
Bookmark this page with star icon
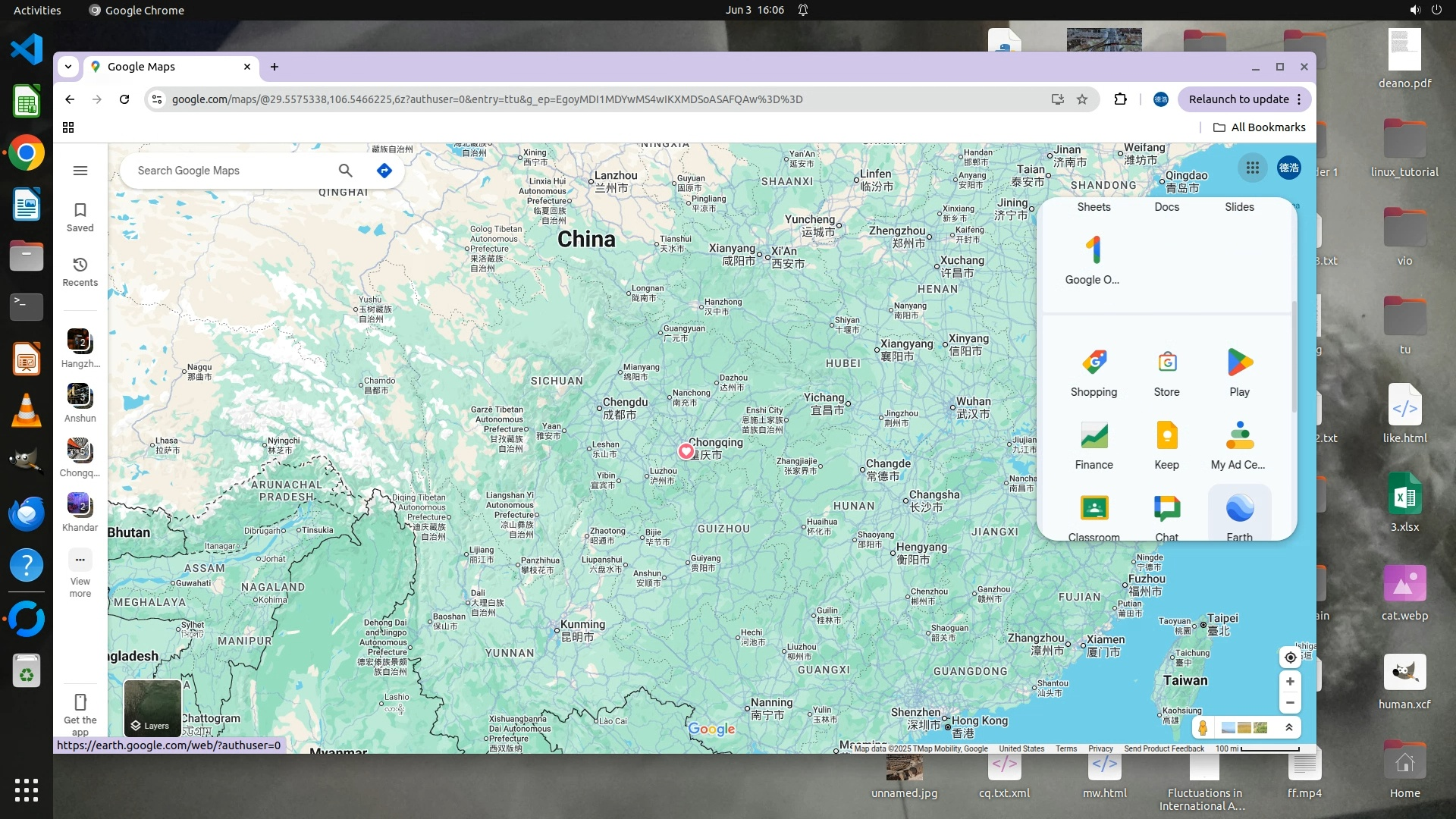[x=1082, y=99]
